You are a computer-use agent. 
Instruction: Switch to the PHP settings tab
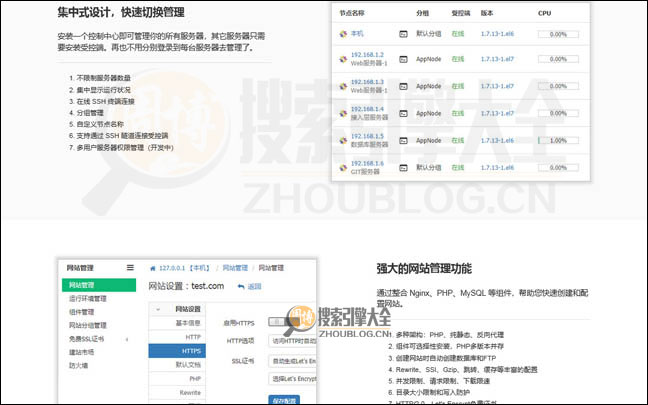click(x=177, y=379)
